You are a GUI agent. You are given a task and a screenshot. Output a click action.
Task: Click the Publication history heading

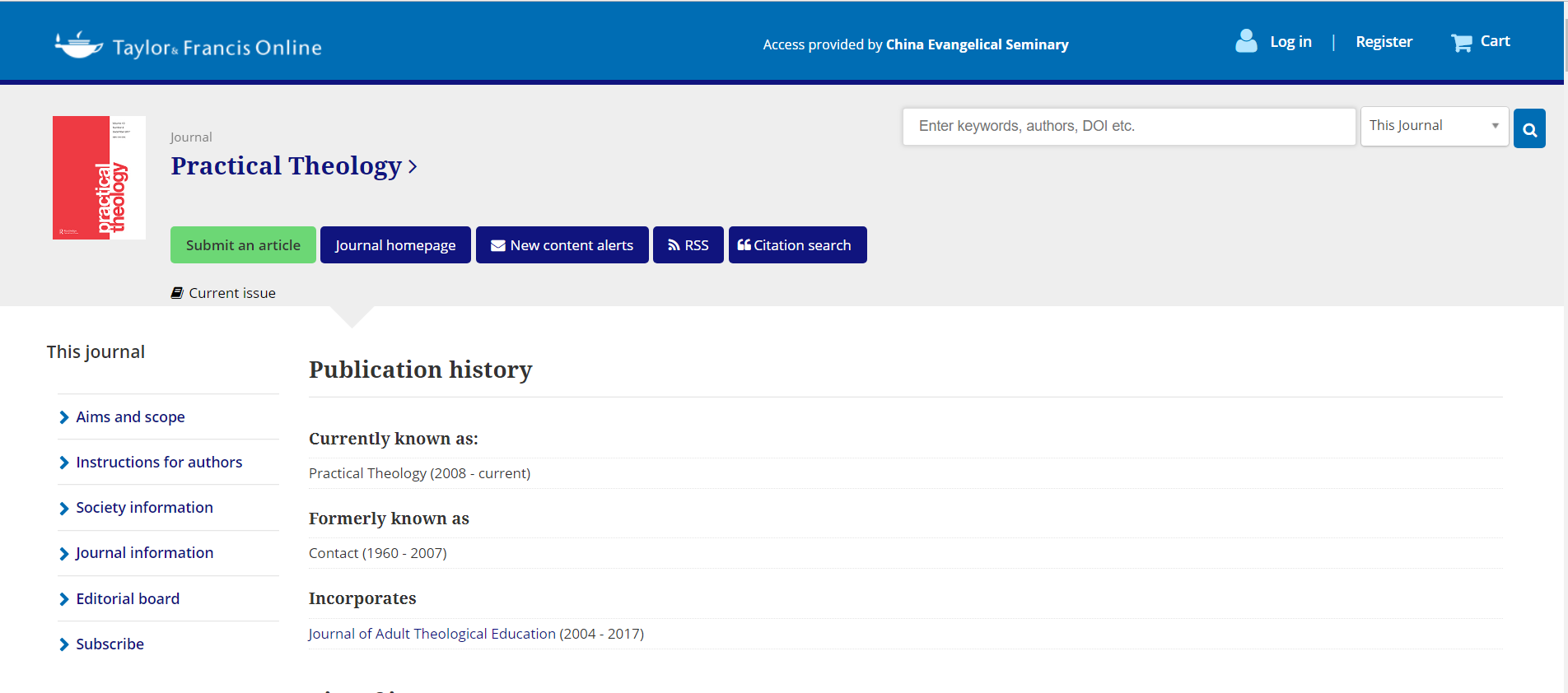pos(420,370)
